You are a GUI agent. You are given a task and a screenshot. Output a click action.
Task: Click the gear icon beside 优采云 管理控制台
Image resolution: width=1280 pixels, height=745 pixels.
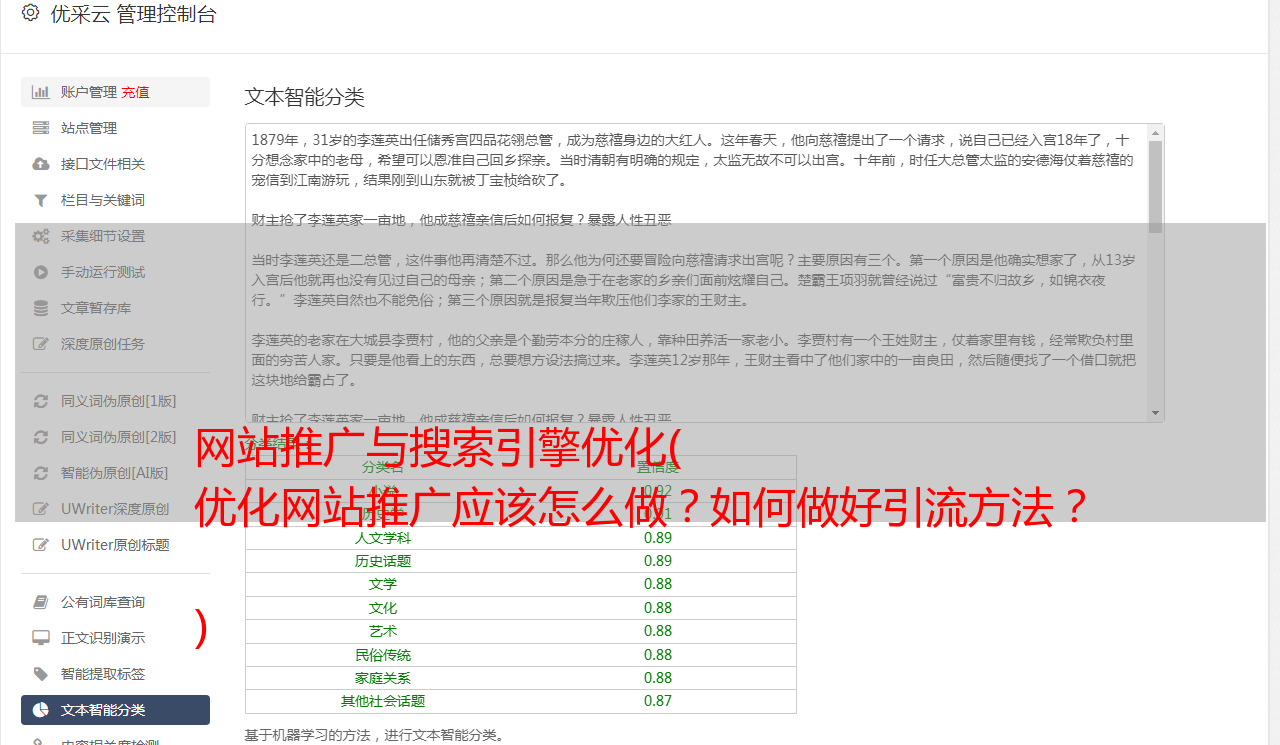click(x=30, y=13)
